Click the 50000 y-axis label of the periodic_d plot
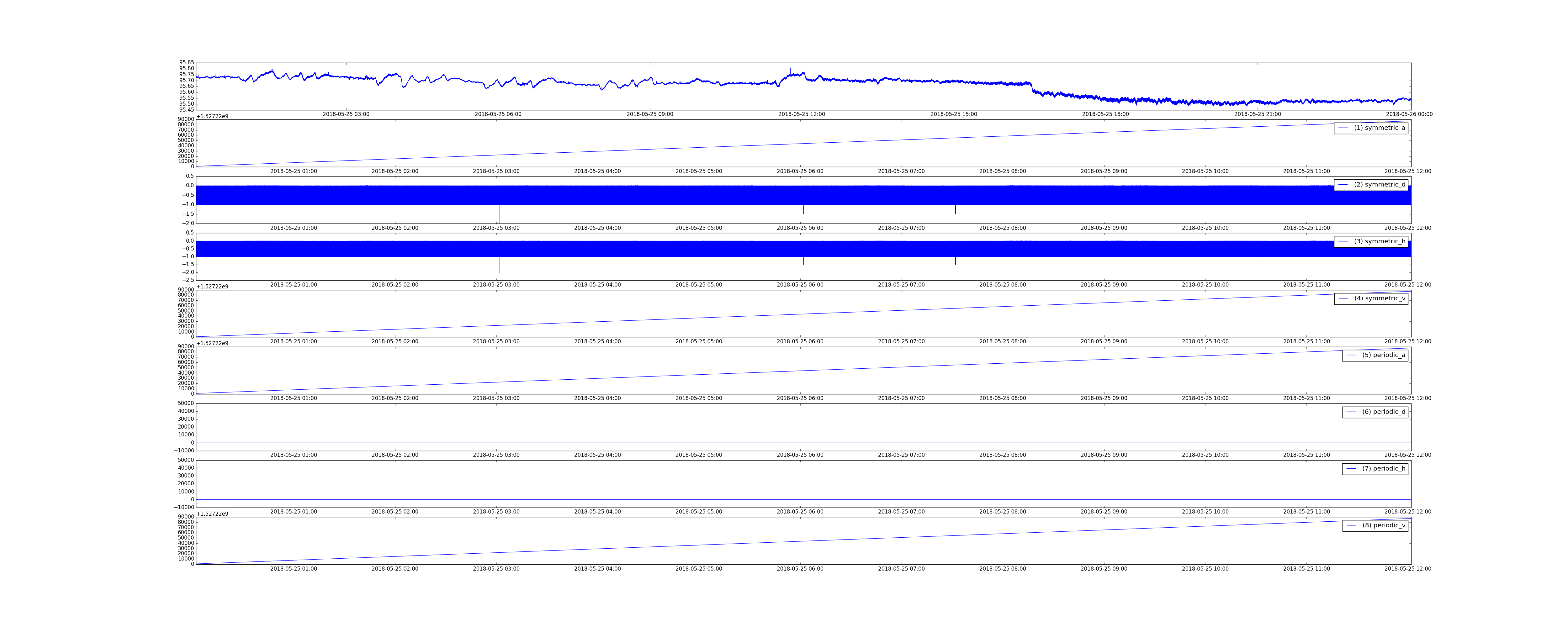 tap(186, 403)
